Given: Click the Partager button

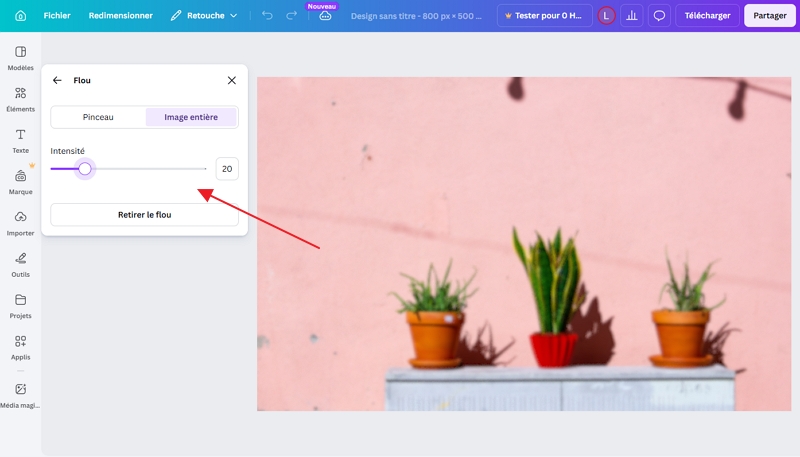Looking at the screenshot, I should [769, 16].
